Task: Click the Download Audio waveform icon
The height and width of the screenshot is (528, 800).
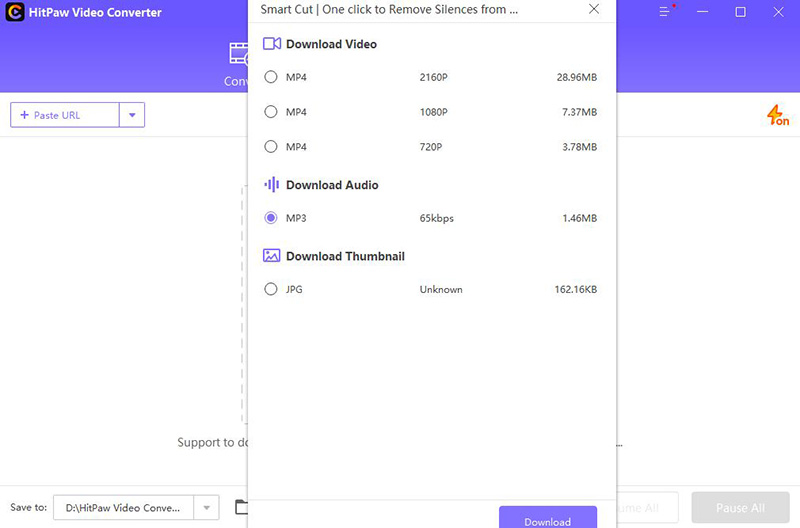Action: 271,185
